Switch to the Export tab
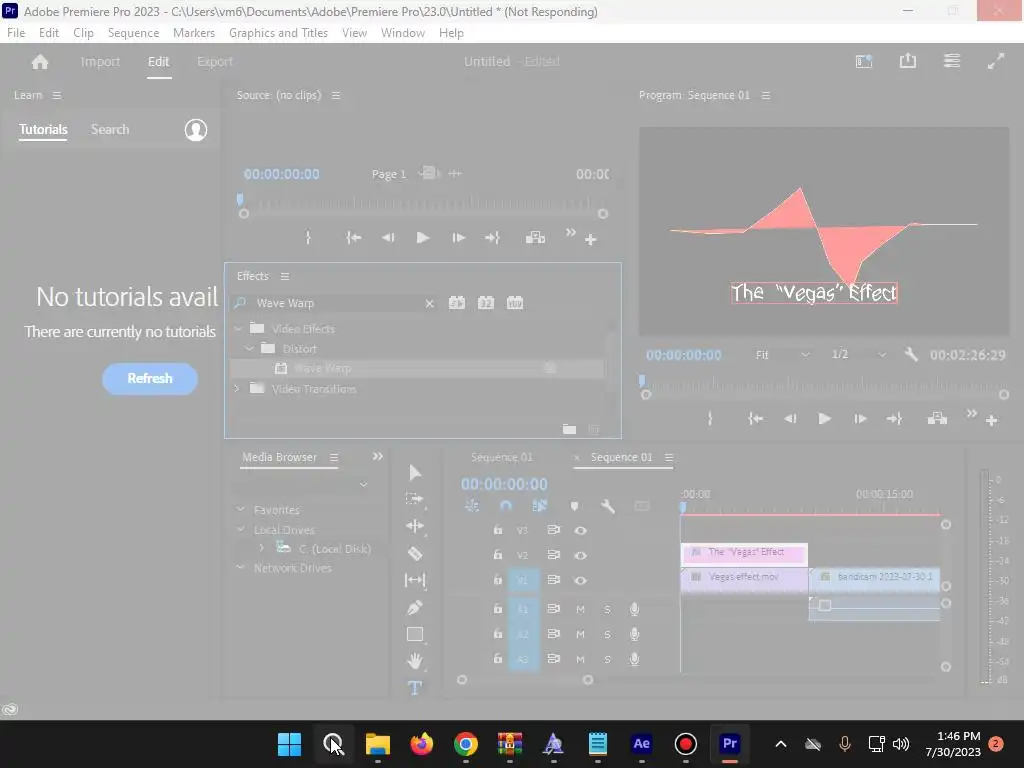This screenshot has height=768, width=1024. (215, 61)
